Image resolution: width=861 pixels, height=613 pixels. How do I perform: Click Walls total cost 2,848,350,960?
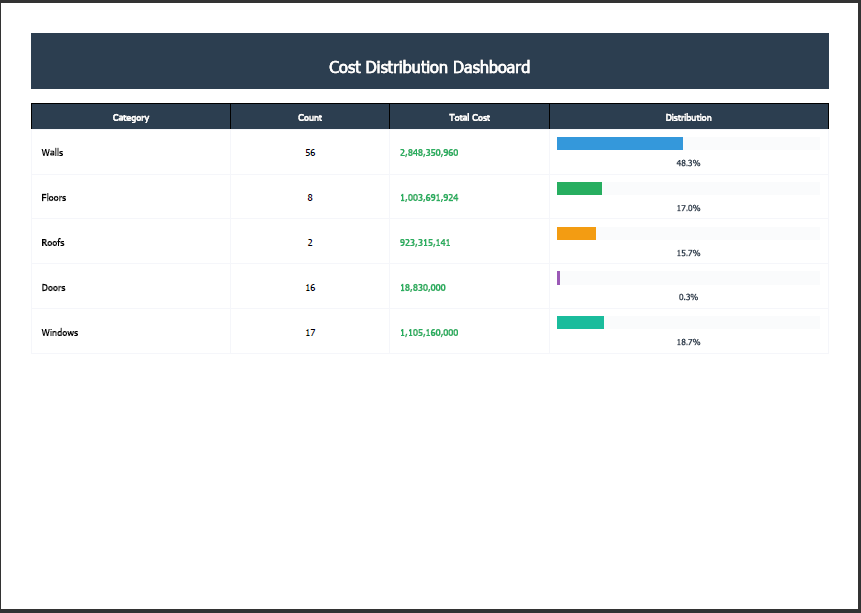pyautogui.click(x=429, y=153)
